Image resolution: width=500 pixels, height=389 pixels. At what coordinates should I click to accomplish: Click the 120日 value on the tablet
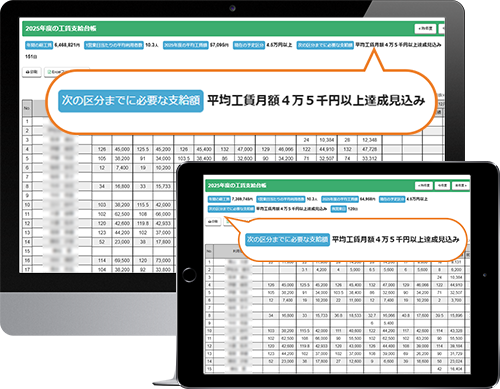pyautogui.click(x=353, y=209)
